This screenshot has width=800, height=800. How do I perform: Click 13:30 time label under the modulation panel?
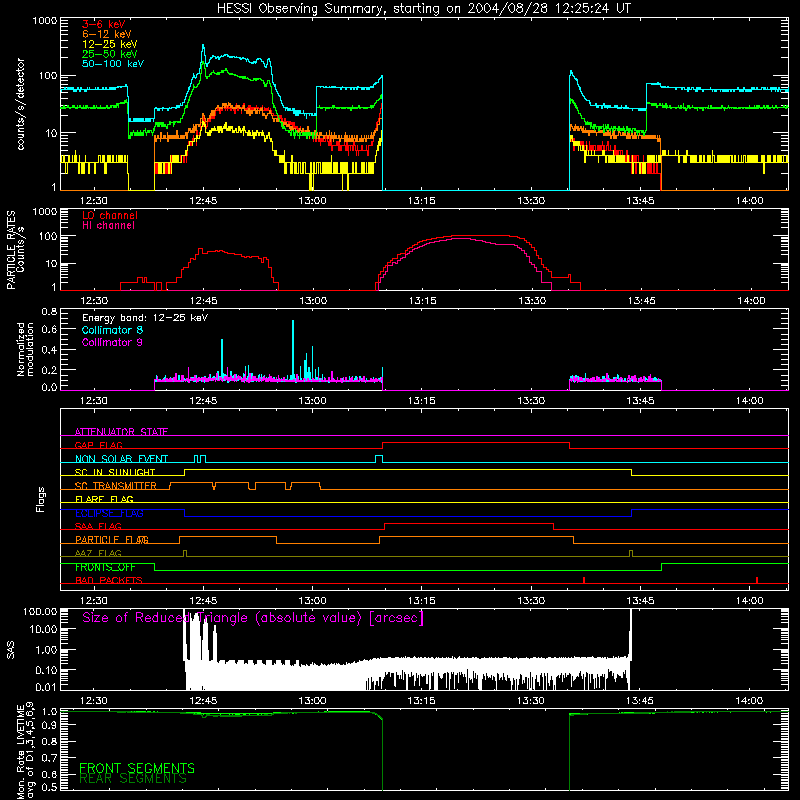click(531, 401)
